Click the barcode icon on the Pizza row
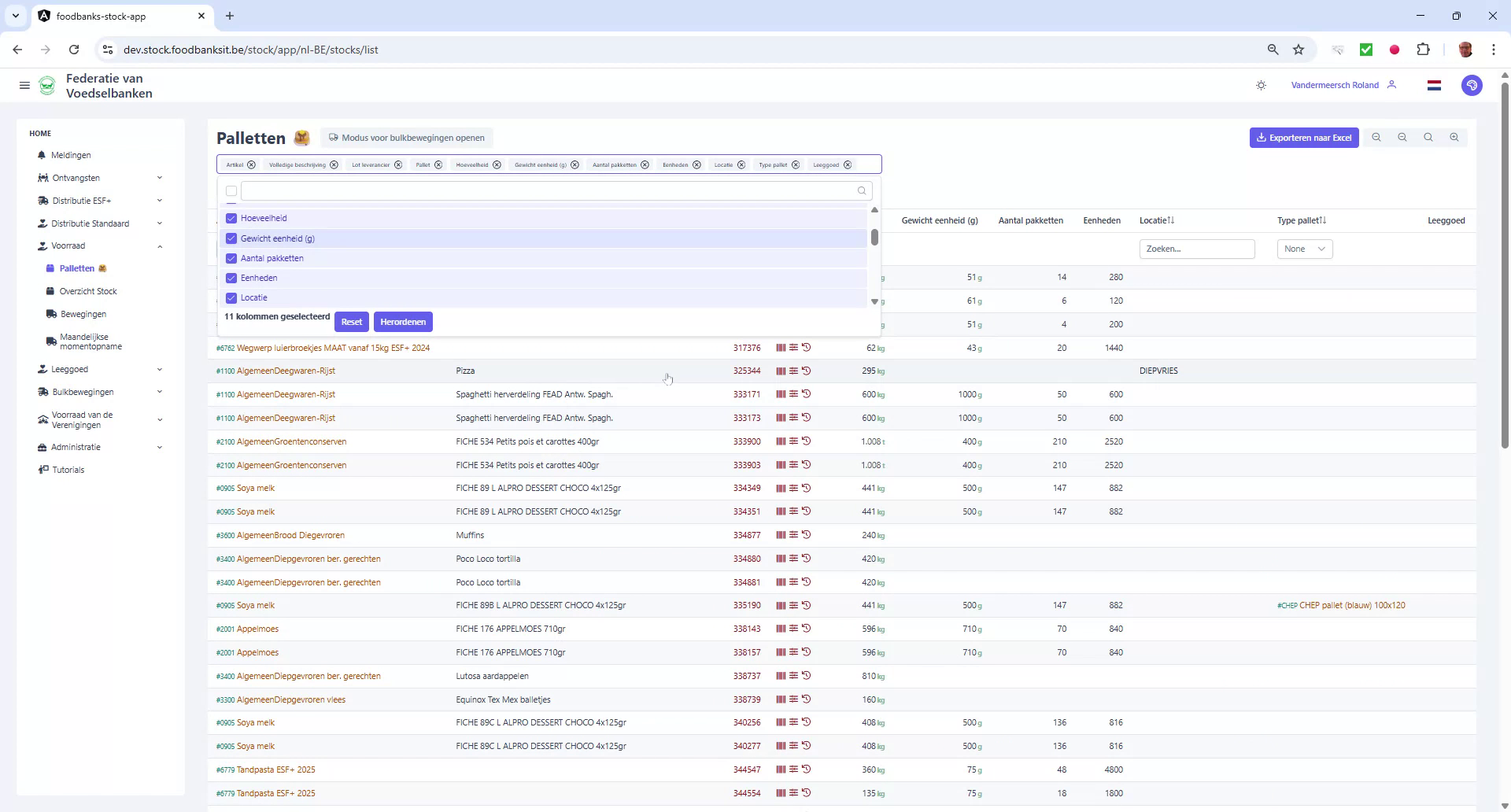This screenshot has width=1511, height=812. pos(780,371)
